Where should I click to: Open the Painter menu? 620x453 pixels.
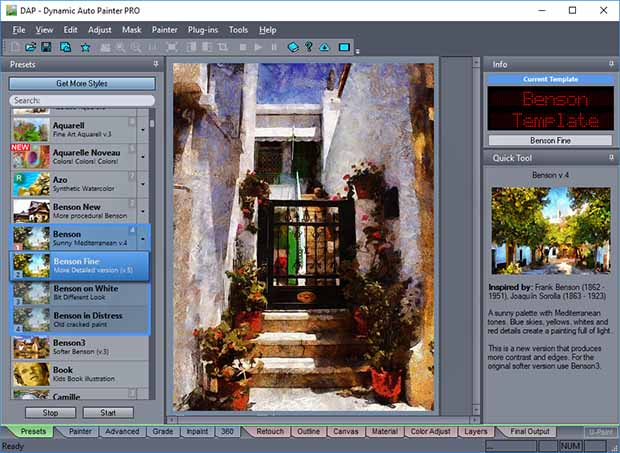click(x=164, y=30)
